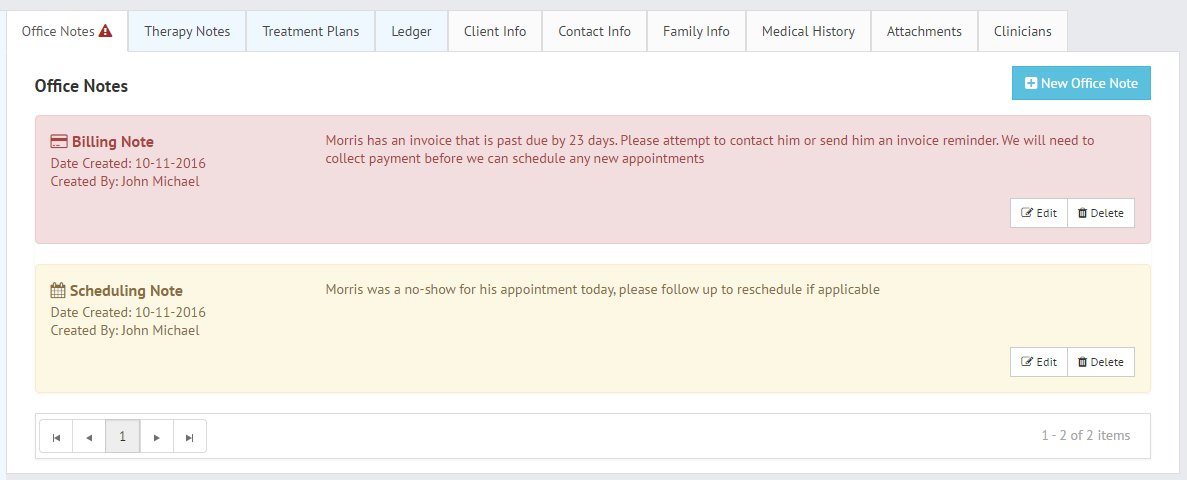Image resolution: width=1187 pixels, height=480 pixels.
Task: View the Client Info tab
Action: tap(495, 31)
